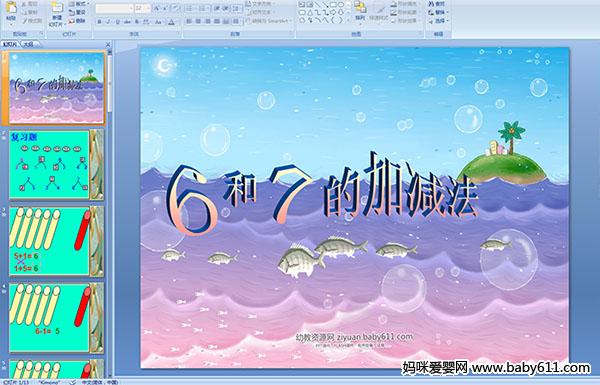This screenshot has height=385, width=600.
Task: Open the bullets list dropdown
Action: click(x=192, y=8)
